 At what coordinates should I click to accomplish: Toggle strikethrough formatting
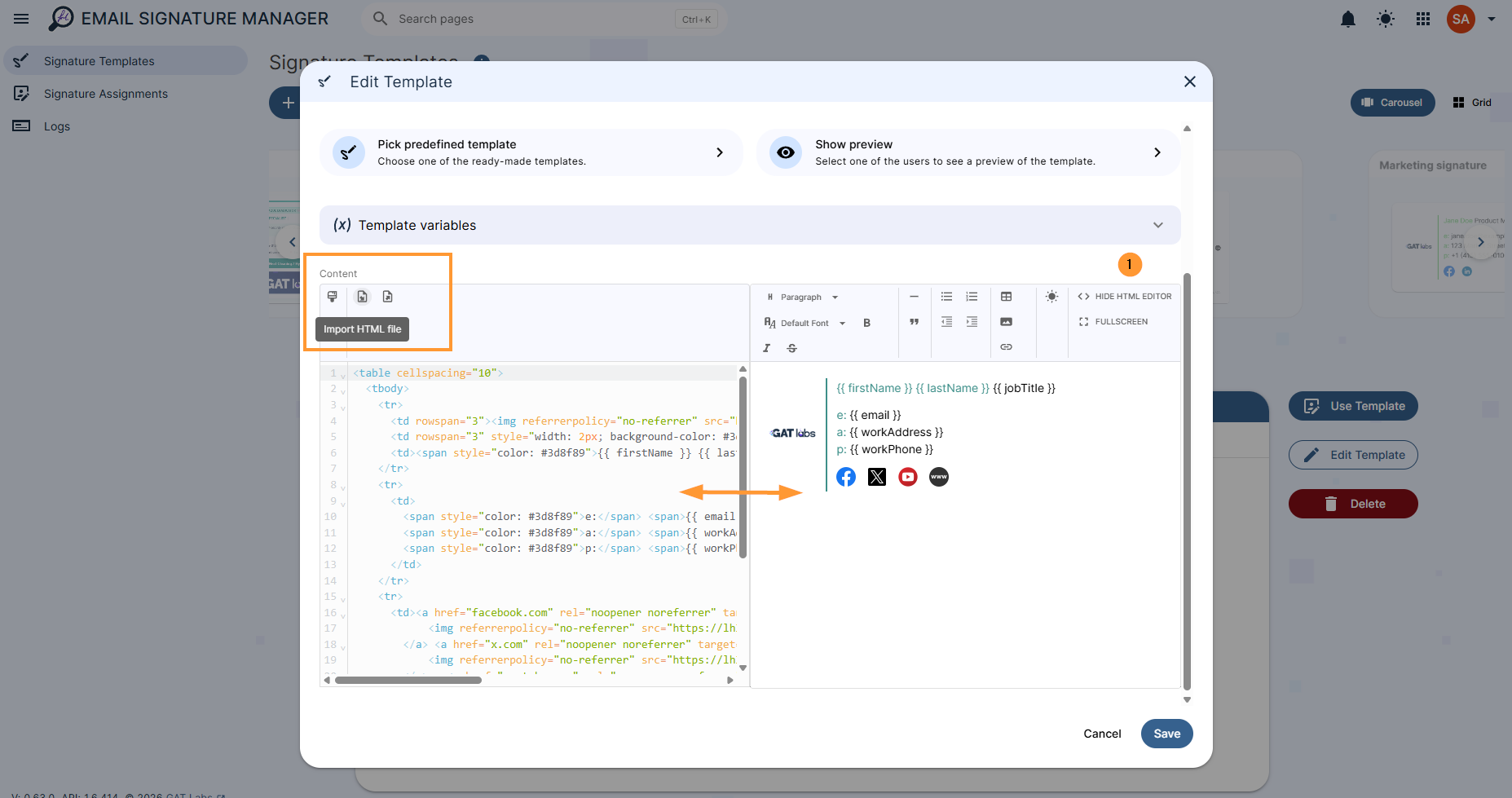point(792,348)
